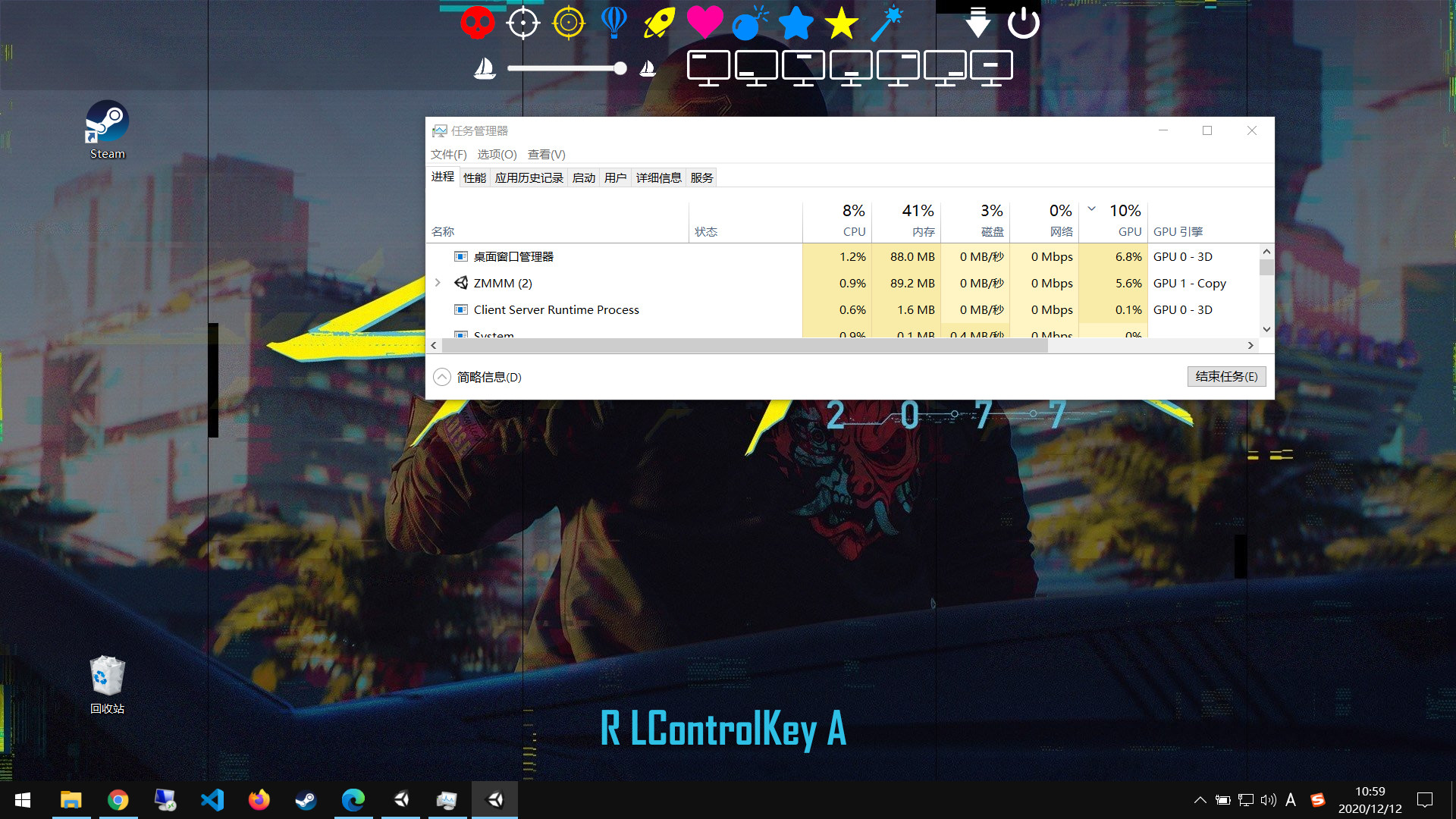Switch to the 性能 tab
Viewport: 1456px width, 819px height.
pyautogui.click(x=475, y=177)
